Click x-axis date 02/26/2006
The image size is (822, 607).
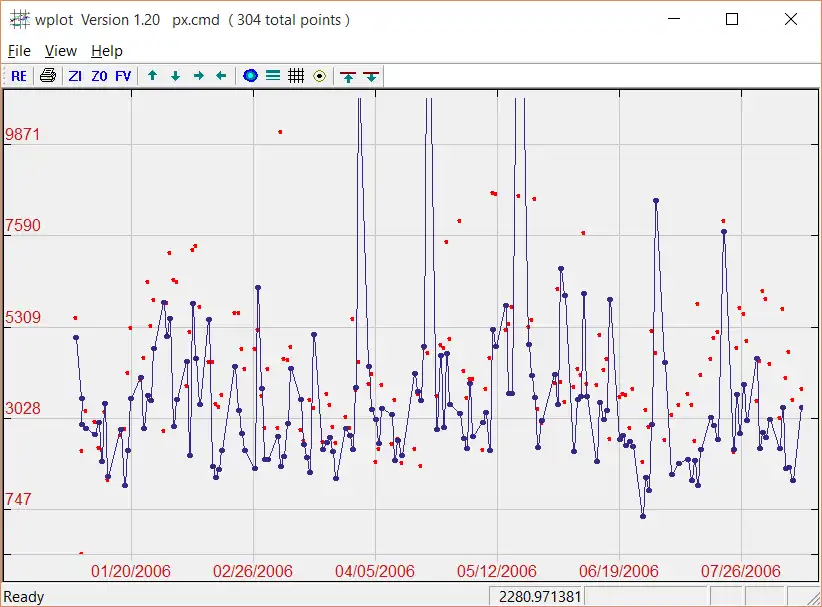pyautogui.click(x=253, y=571)
